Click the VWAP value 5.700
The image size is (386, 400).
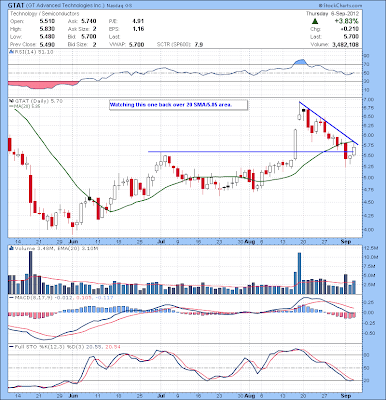tap(136, 44)
